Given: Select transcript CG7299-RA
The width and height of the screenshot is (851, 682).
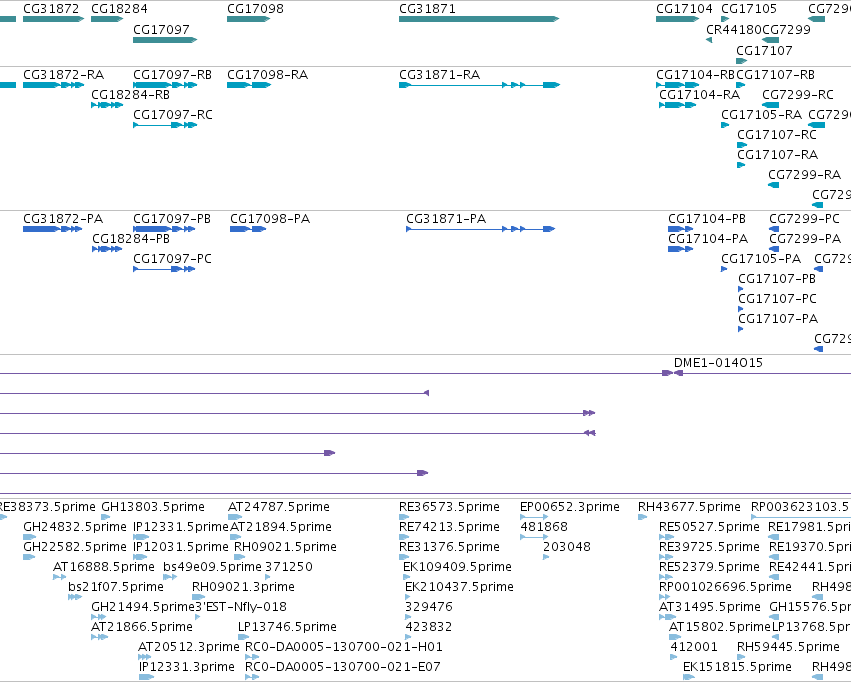Looking at the screenshot, I should (773, 186).
